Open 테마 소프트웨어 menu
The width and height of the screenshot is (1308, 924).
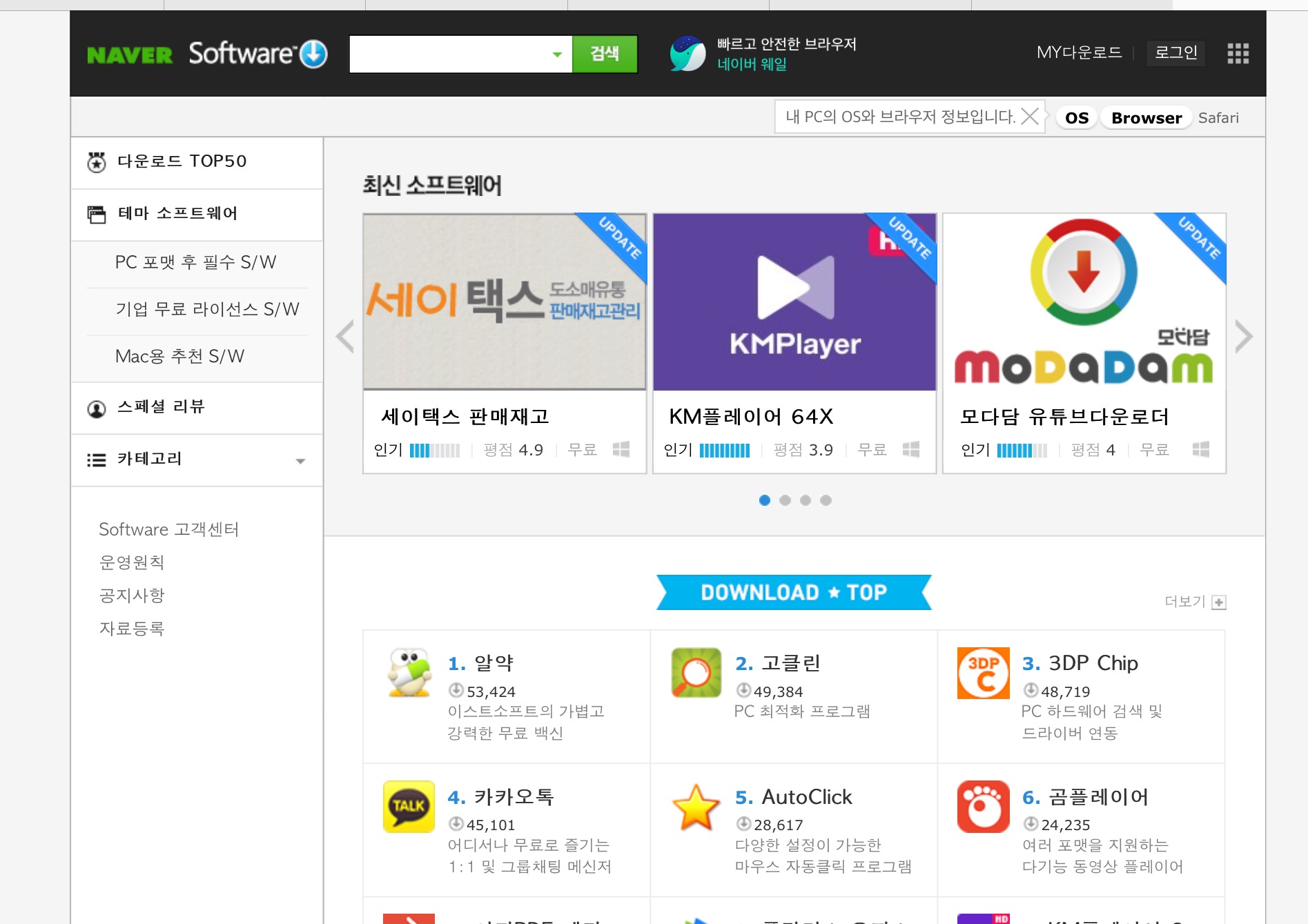pyautogui.click(x=197, y=215)
